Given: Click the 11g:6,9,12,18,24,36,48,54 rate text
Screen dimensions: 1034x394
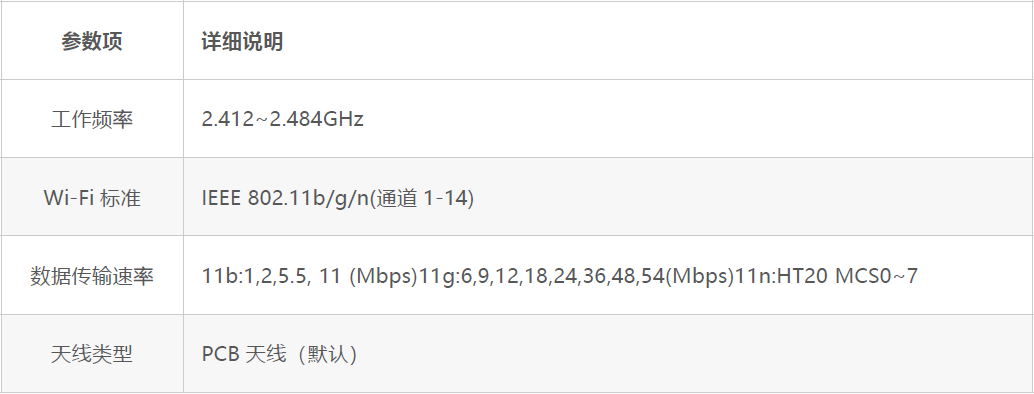Looking at the screenshot, I should pos(541,276).
